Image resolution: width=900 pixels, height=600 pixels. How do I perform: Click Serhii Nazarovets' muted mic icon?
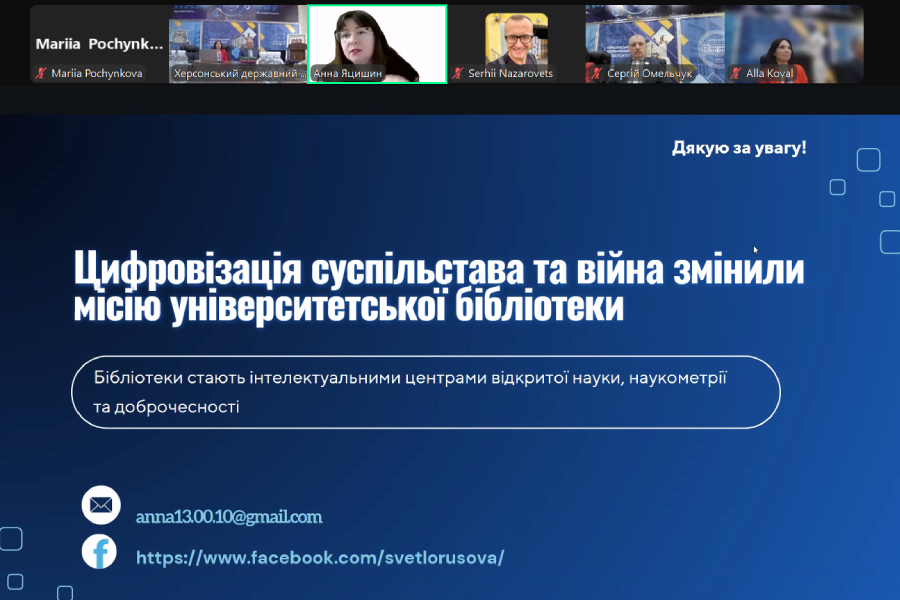(458, 73)
